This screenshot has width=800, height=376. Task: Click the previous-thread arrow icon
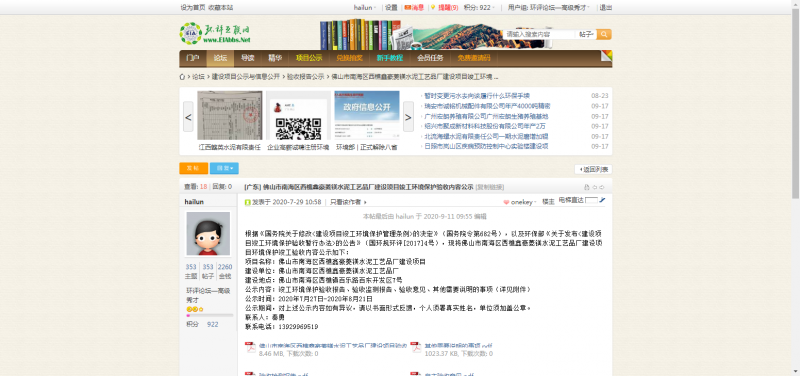coord(594,187)
